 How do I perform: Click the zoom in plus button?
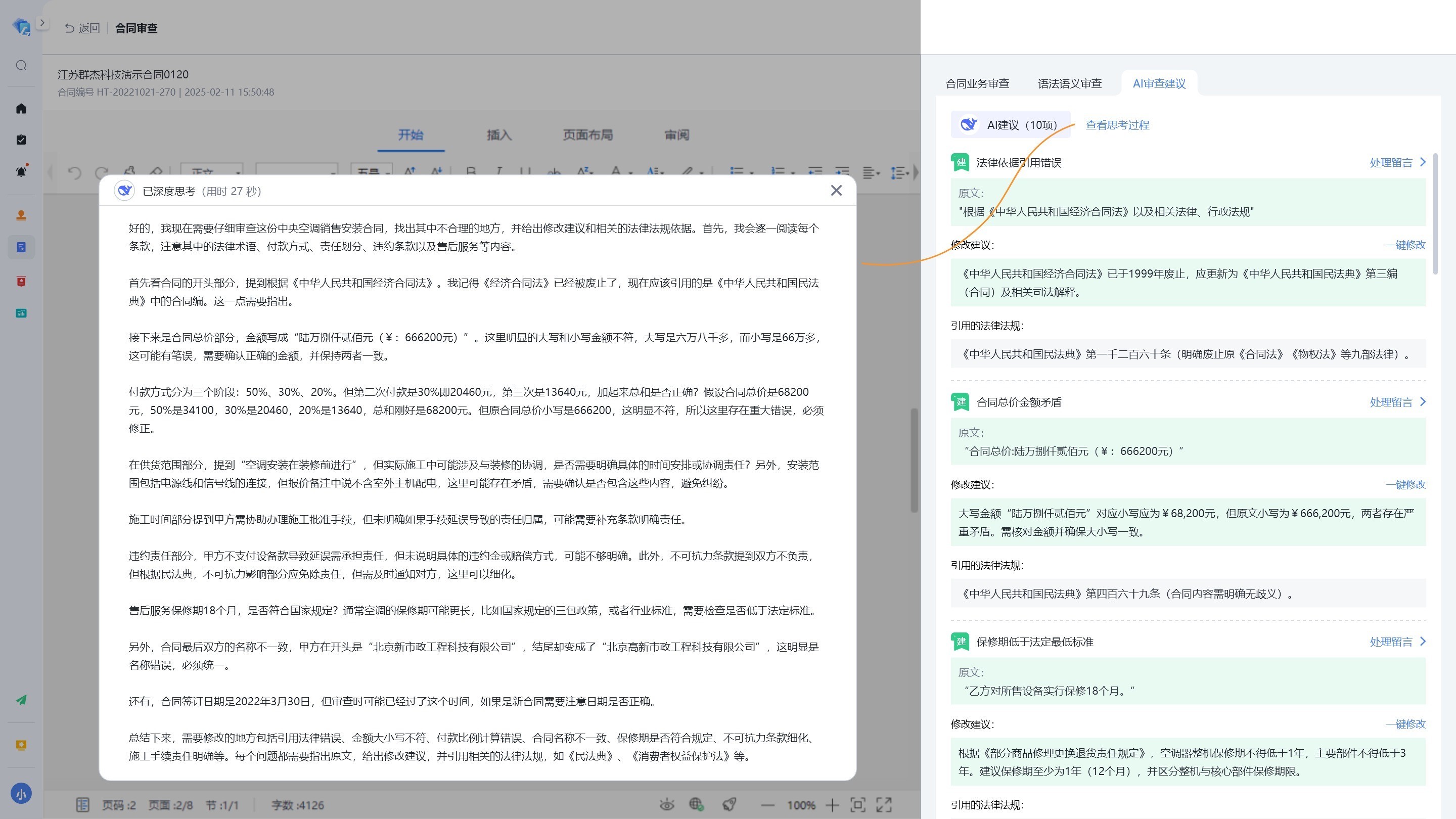click(832, 805)
